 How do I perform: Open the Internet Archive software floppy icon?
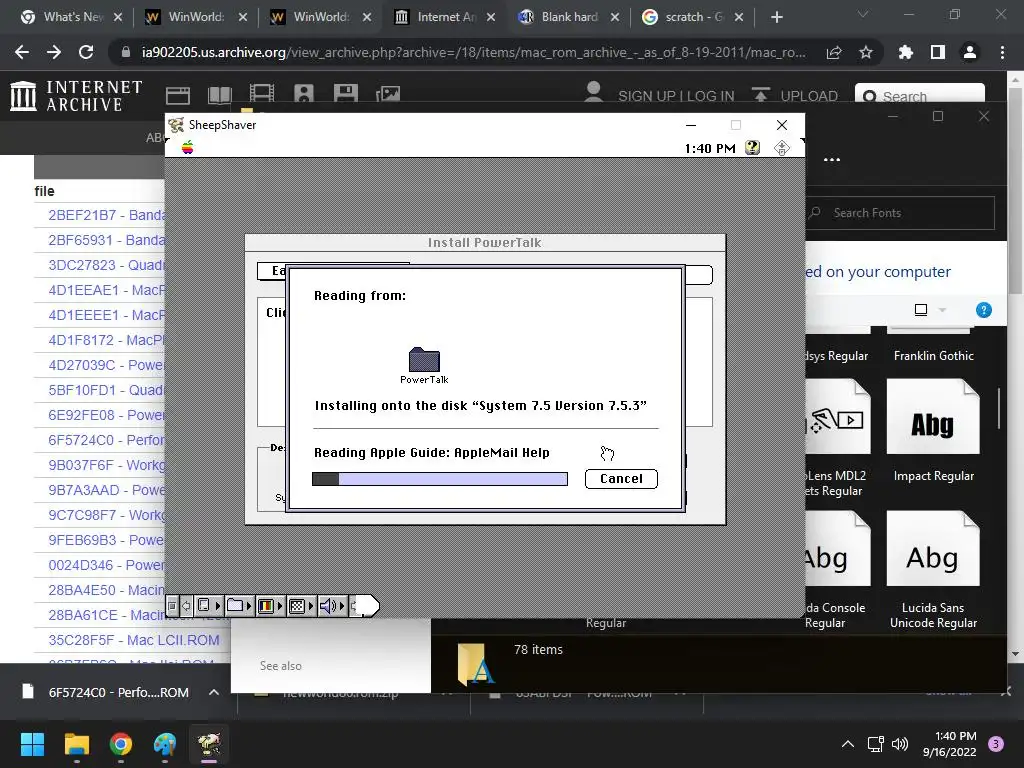(345, 94)
